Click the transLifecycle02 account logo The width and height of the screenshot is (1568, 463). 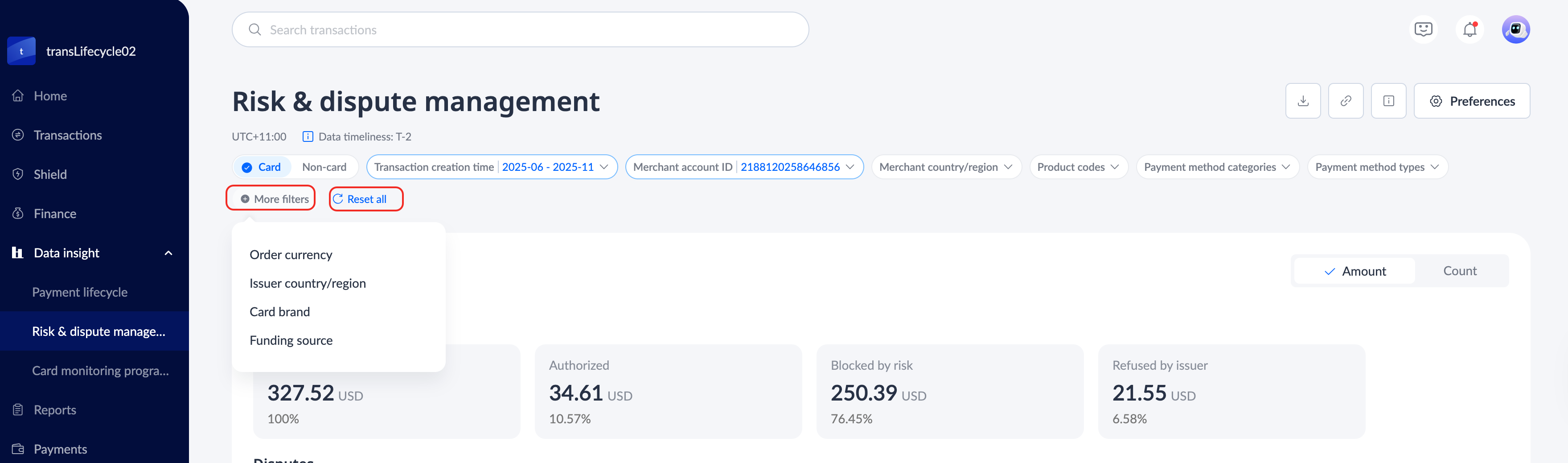coord(21,51)
